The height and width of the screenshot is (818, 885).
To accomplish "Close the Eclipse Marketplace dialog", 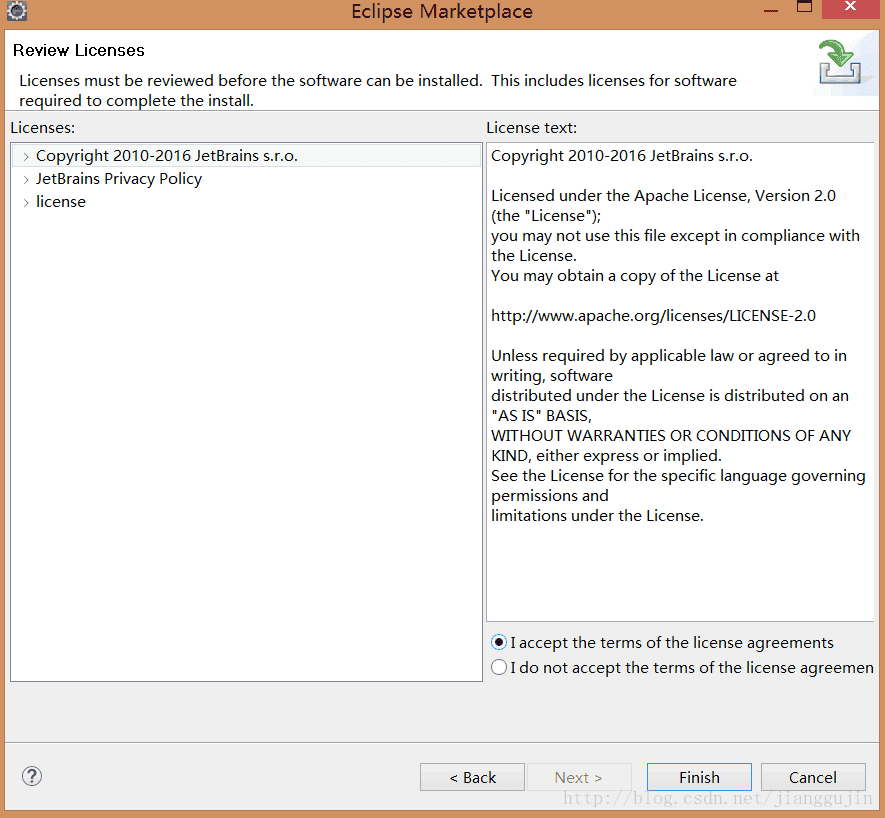I will point(851,7).
